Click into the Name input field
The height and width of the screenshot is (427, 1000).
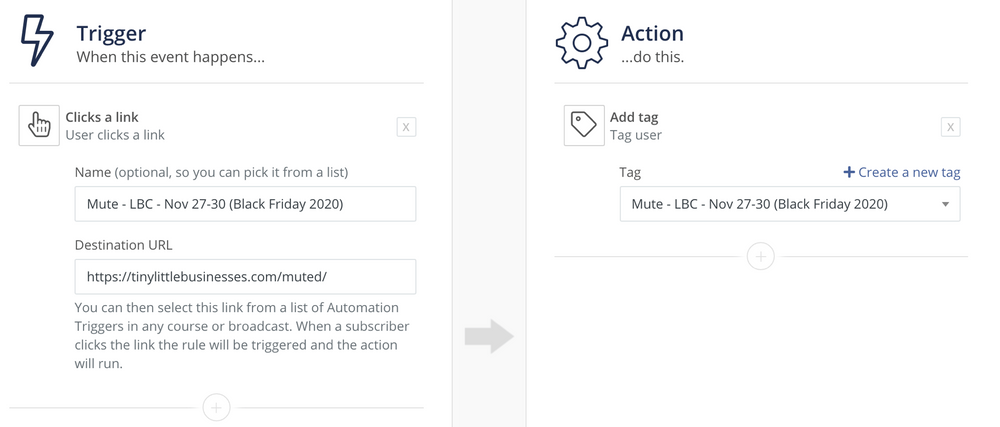(246, 204)
